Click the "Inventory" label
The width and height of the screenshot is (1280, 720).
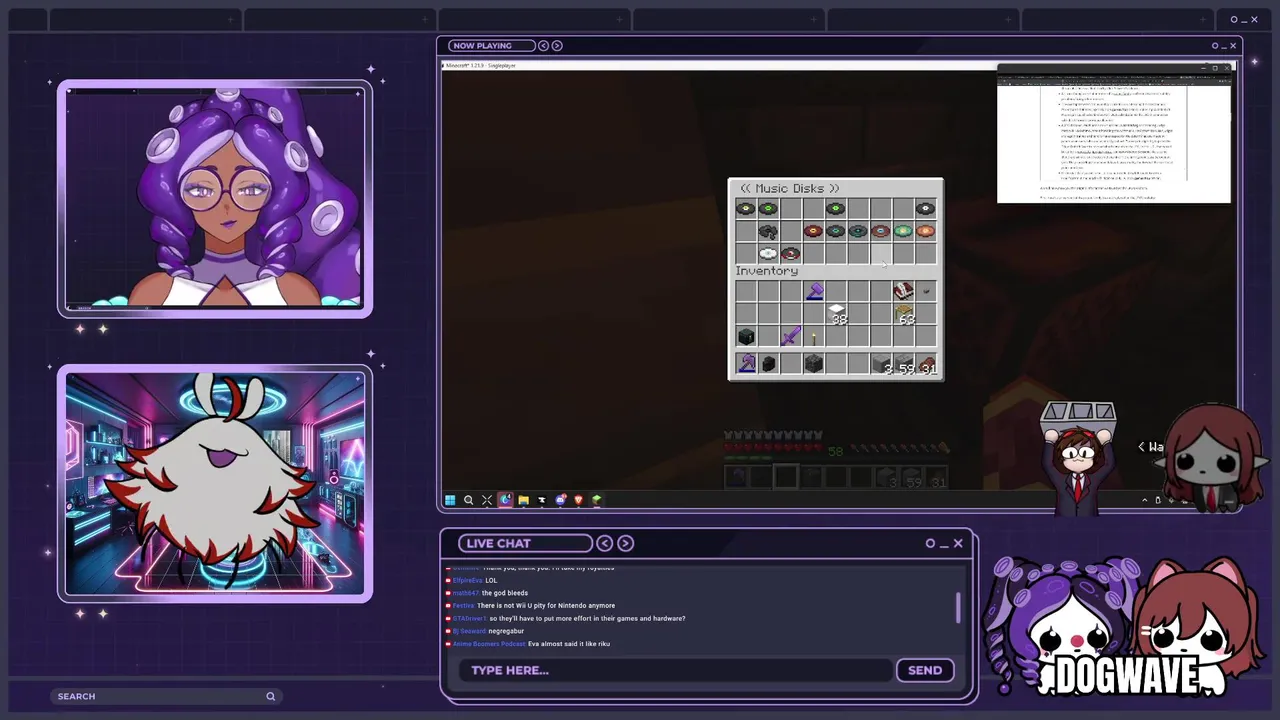coord(767,271)
